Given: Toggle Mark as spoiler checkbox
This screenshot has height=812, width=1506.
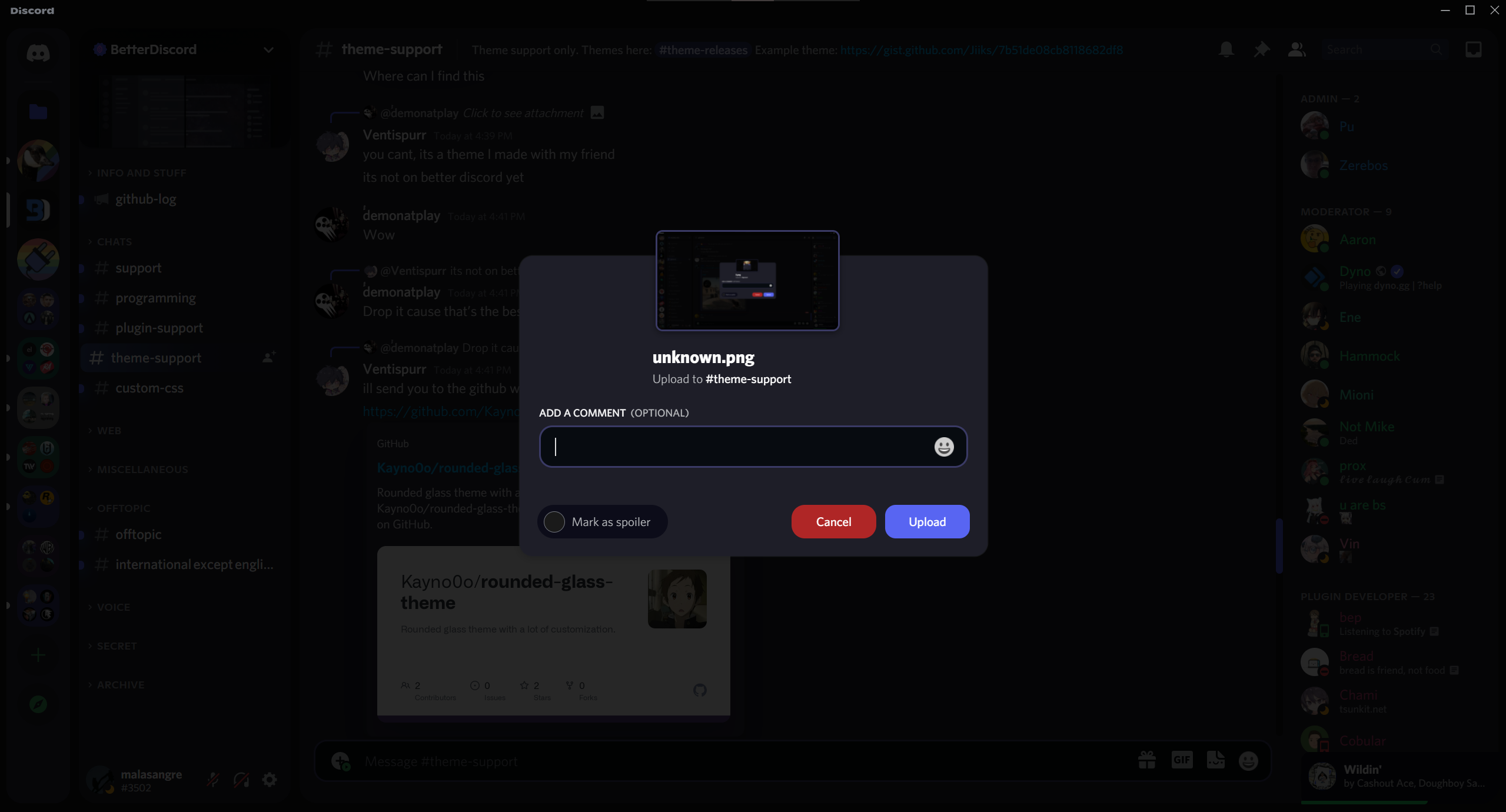Looking at the screenshot, I should point(554,521).
